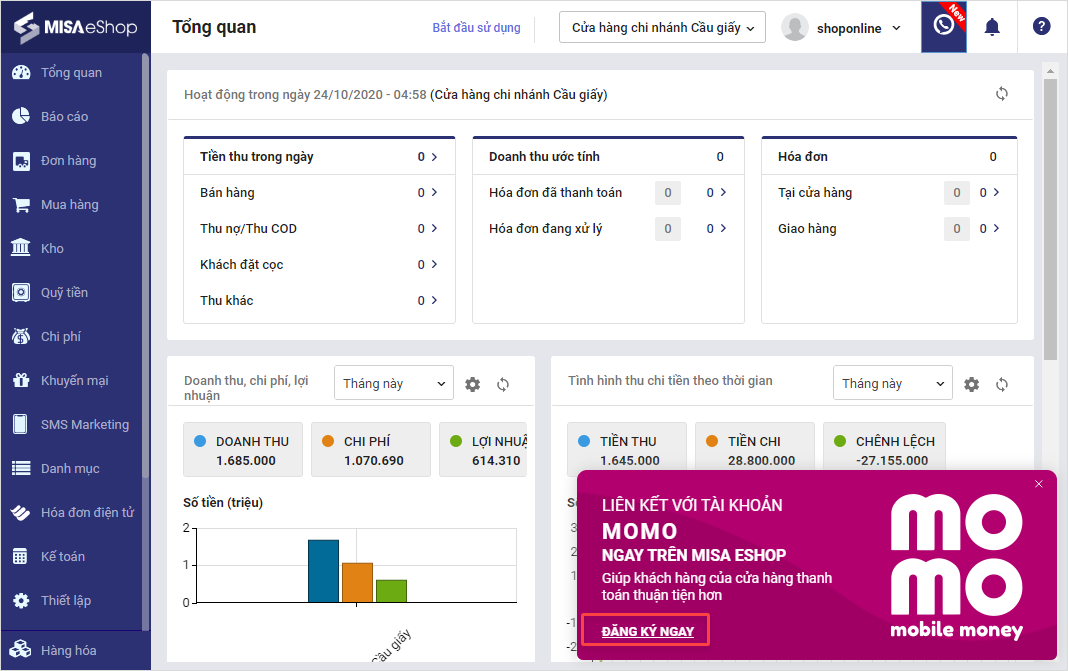Expand the shoponline user menu
Viewport: 1068px width, 671px height.
(x=840, y=28)
